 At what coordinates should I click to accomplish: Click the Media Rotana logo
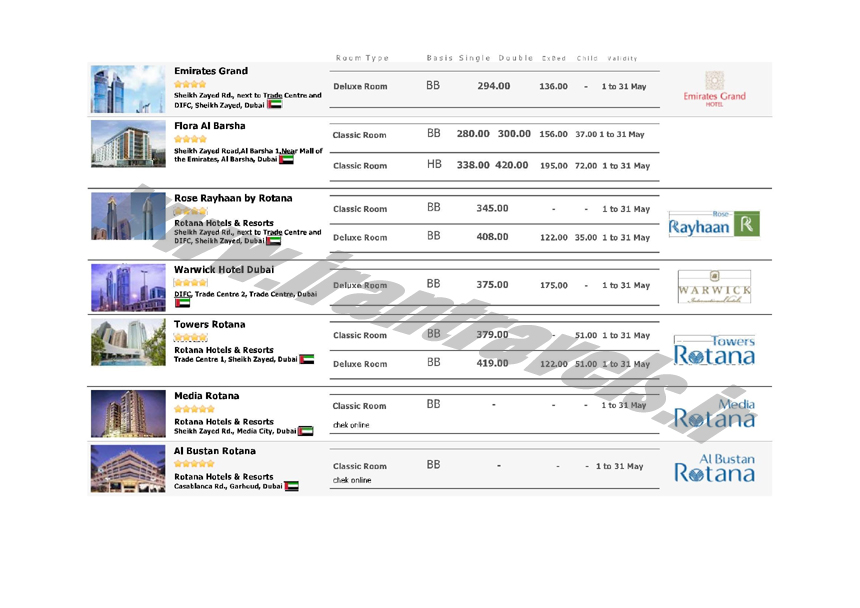(714, 414)
